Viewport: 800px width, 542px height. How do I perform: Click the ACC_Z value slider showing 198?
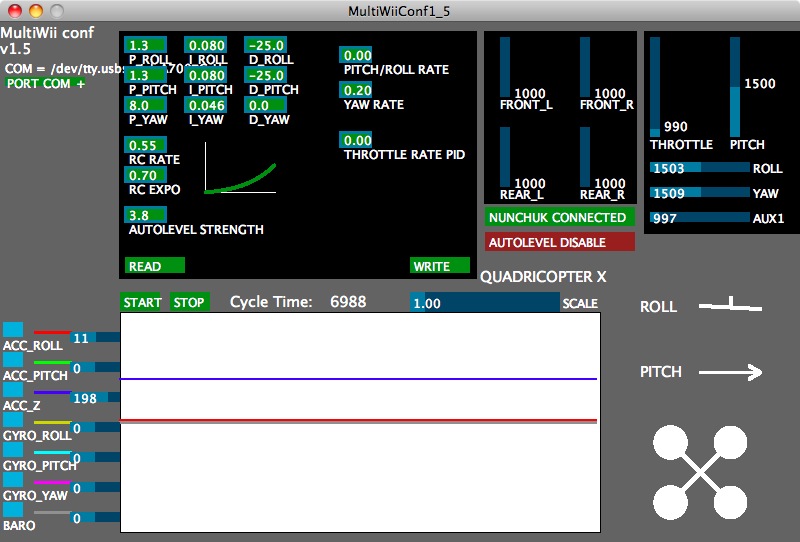[95, 398]
